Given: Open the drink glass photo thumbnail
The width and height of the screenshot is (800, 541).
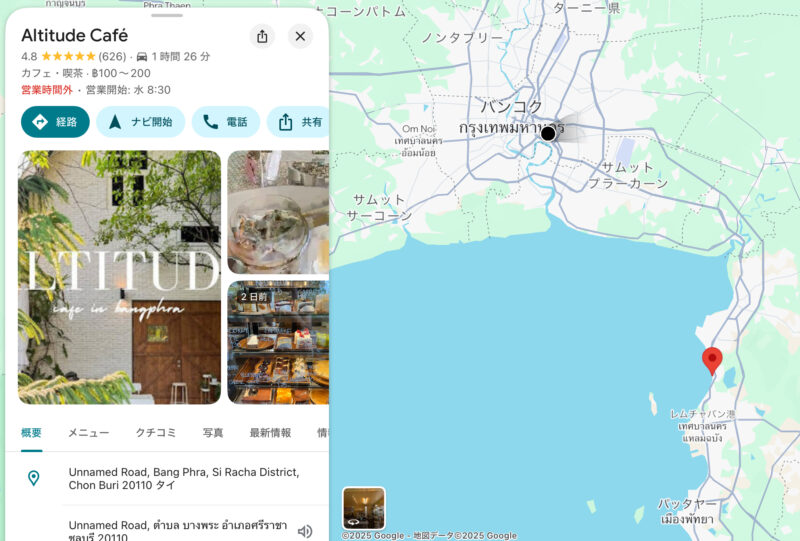Looking at the screenshot, I should point(278,212).
